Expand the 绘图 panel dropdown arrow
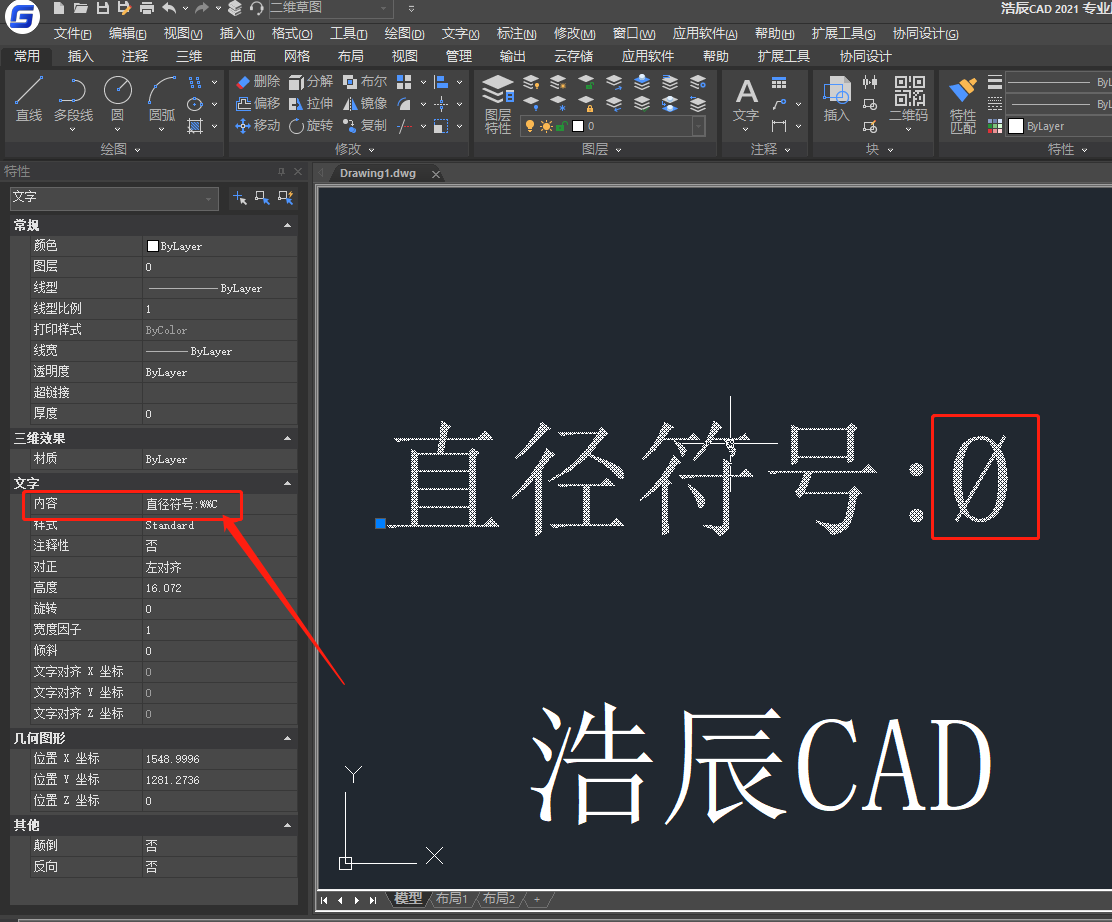Viewport: 1112px width, 922px height. pyautogui.click(x=138, y=150)
